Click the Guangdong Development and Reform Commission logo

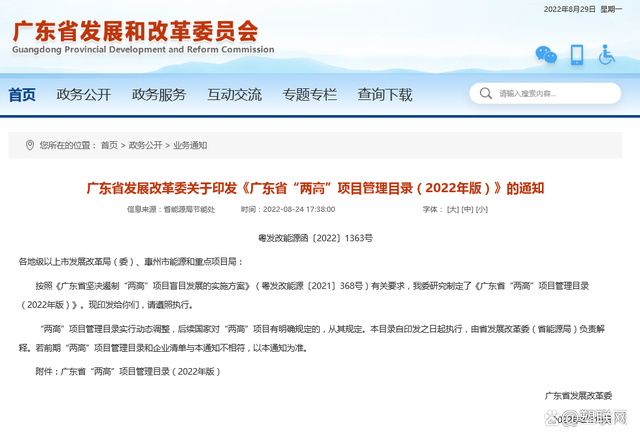140,38
